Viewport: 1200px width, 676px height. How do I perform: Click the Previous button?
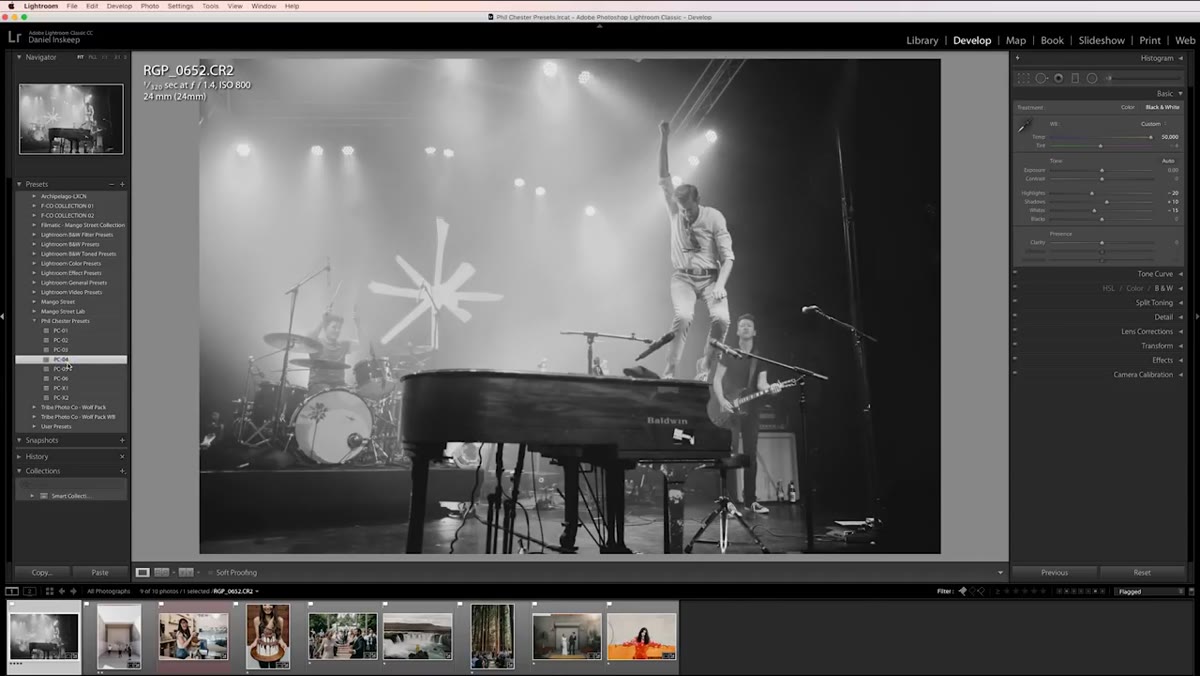(1054, 572)
